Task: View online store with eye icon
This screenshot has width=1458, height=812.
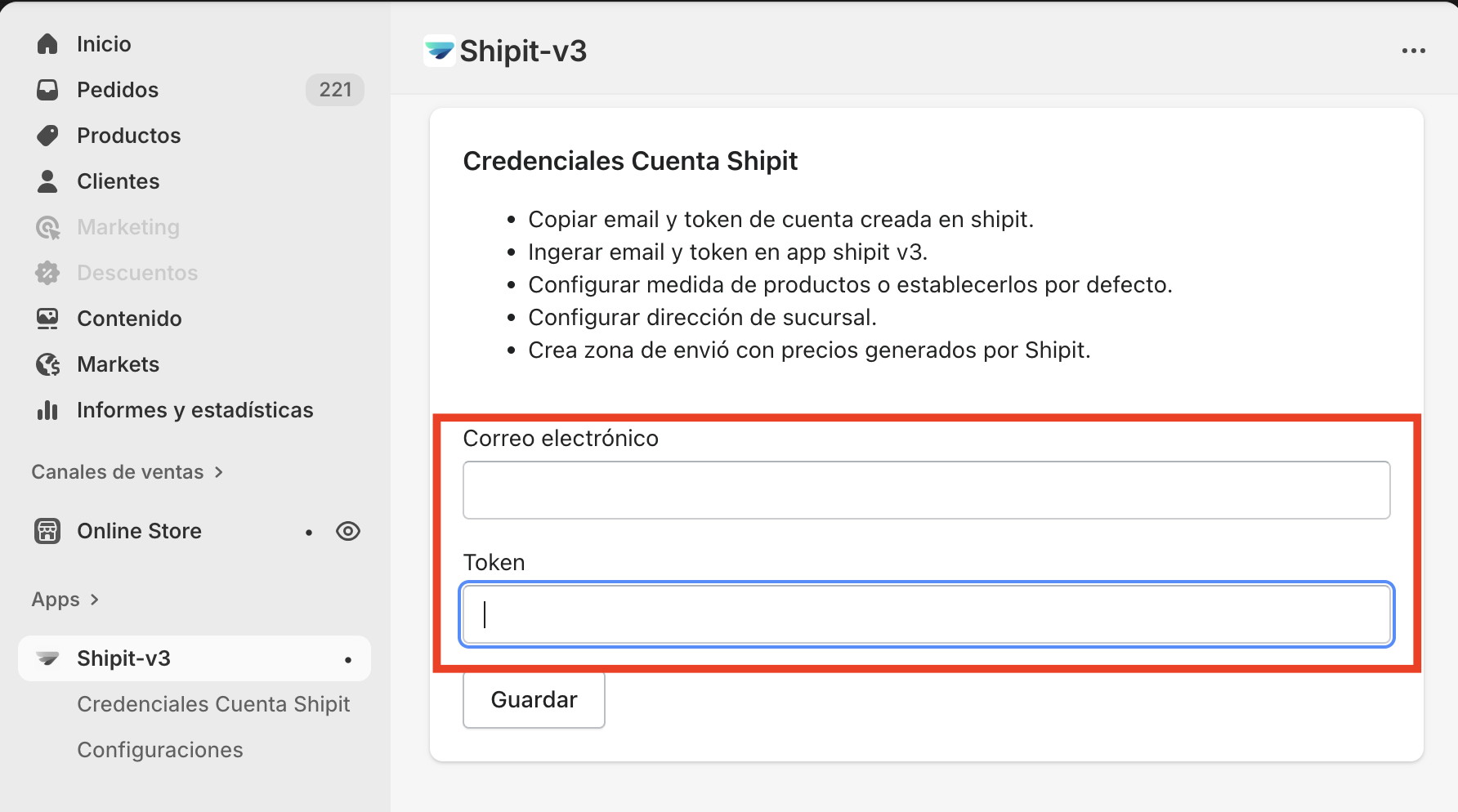Action: (x=348, y=531)
